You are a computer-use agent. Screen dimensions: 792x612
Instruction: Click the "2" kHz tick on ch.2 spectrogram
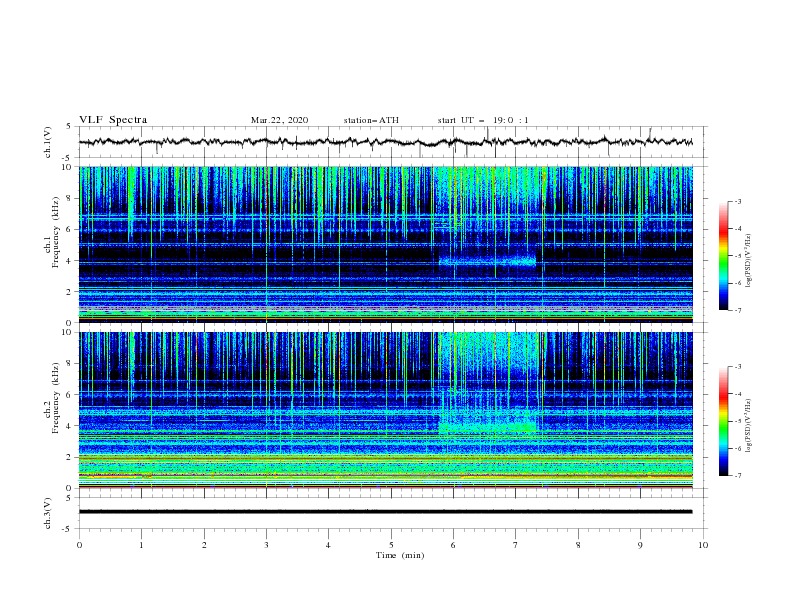pyautogui.click(x=70, y=457)
